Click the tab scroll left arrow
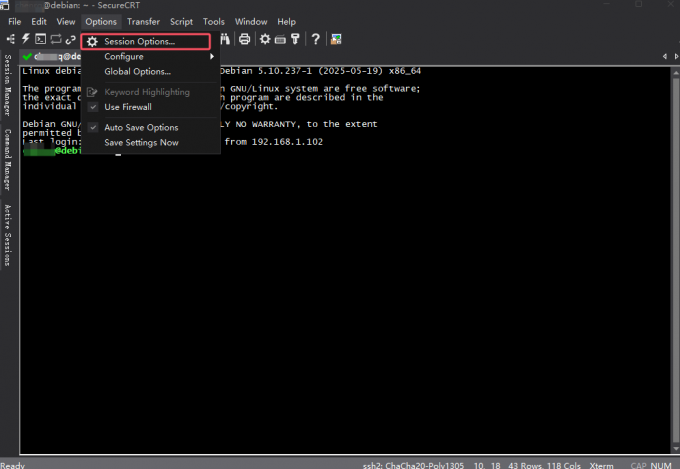680x469 pixels. tap(665, 56)
